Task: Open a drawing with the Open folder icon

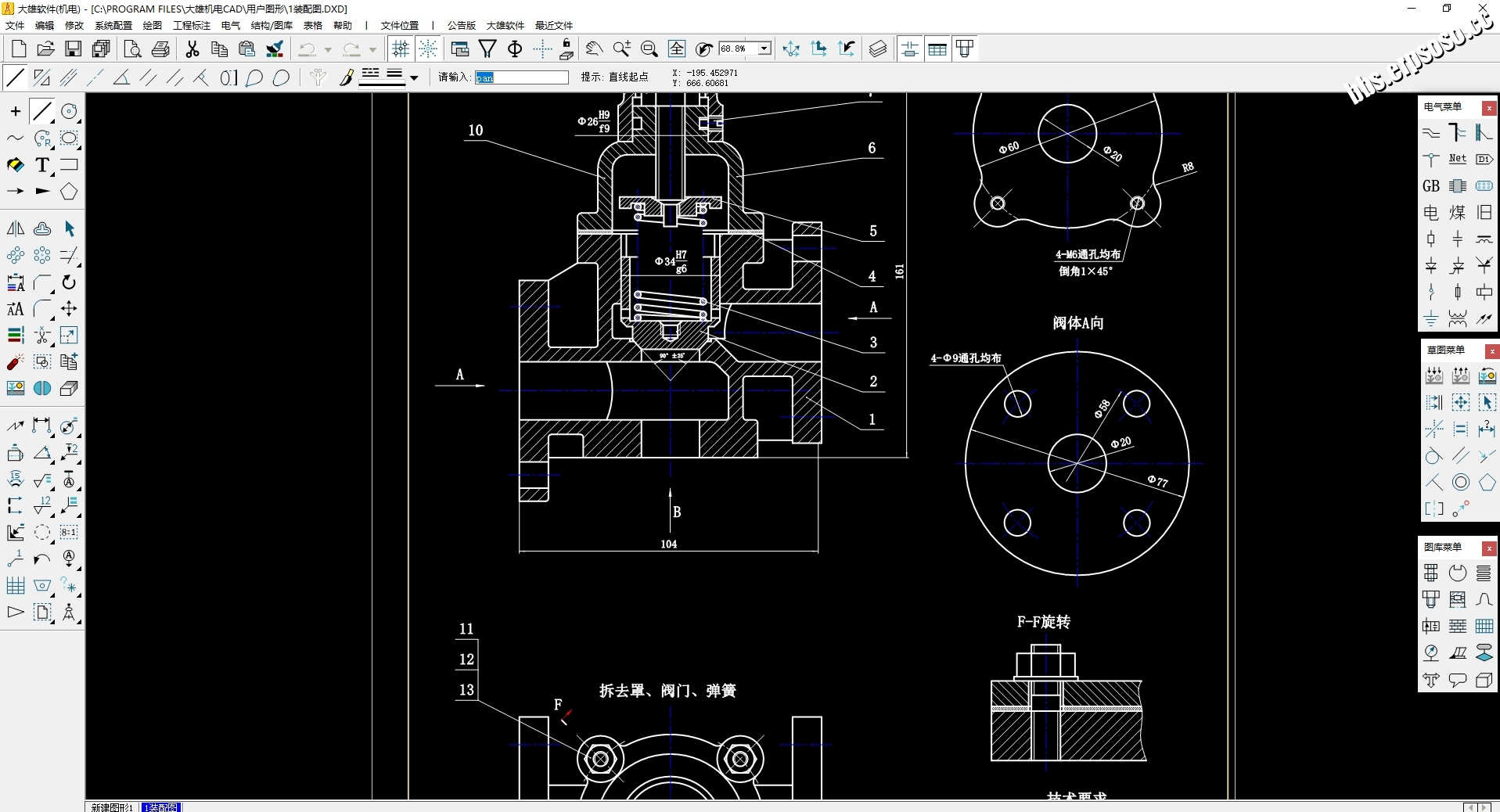Action: click(x=46, y=49)
